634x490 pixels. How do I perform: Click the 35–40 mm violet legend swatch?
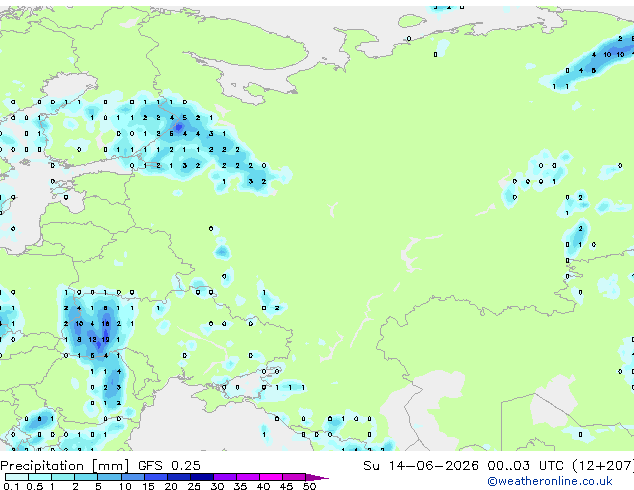coord(247,477)
